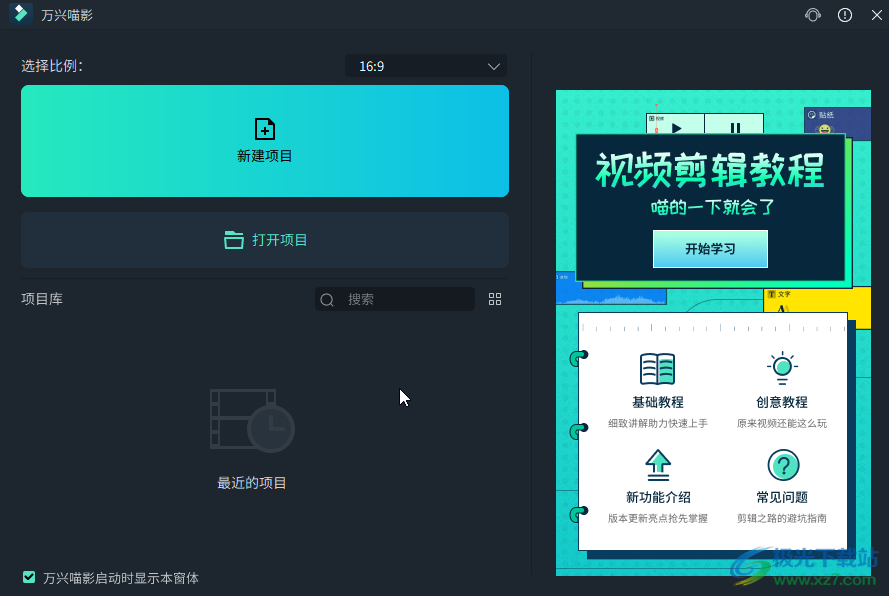Click the 开始学习 button
Screen dimensions: 889x596
coord(710,249)
